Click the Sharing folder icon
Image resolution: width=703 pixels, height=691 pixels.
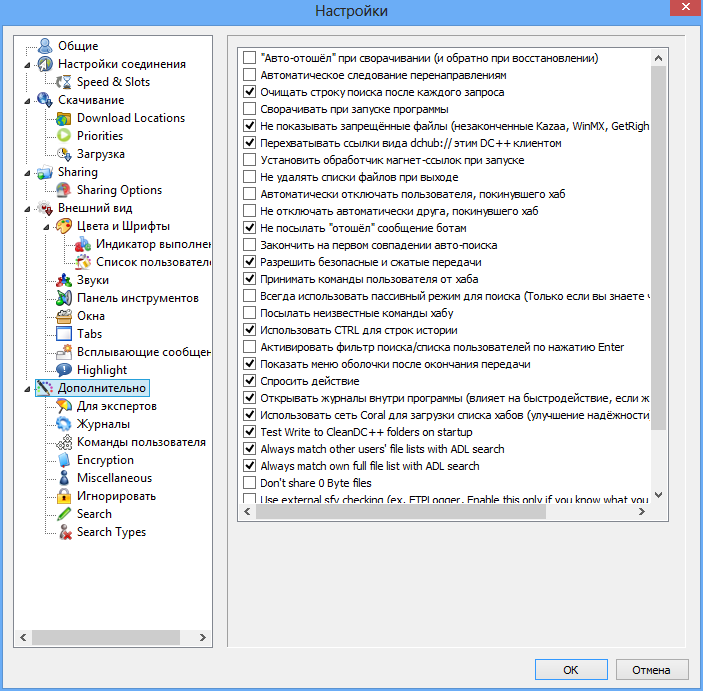45,172
